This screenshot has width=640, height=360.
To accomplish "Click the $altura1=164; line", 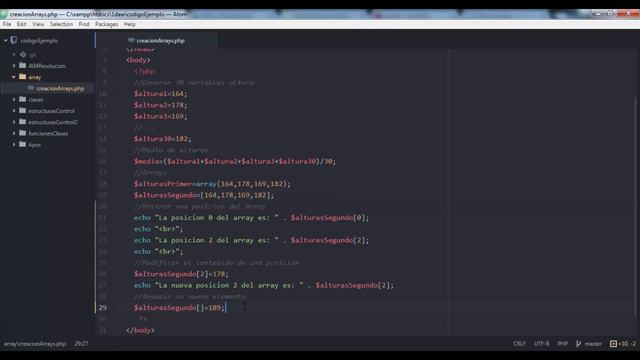I will point(160,94).
